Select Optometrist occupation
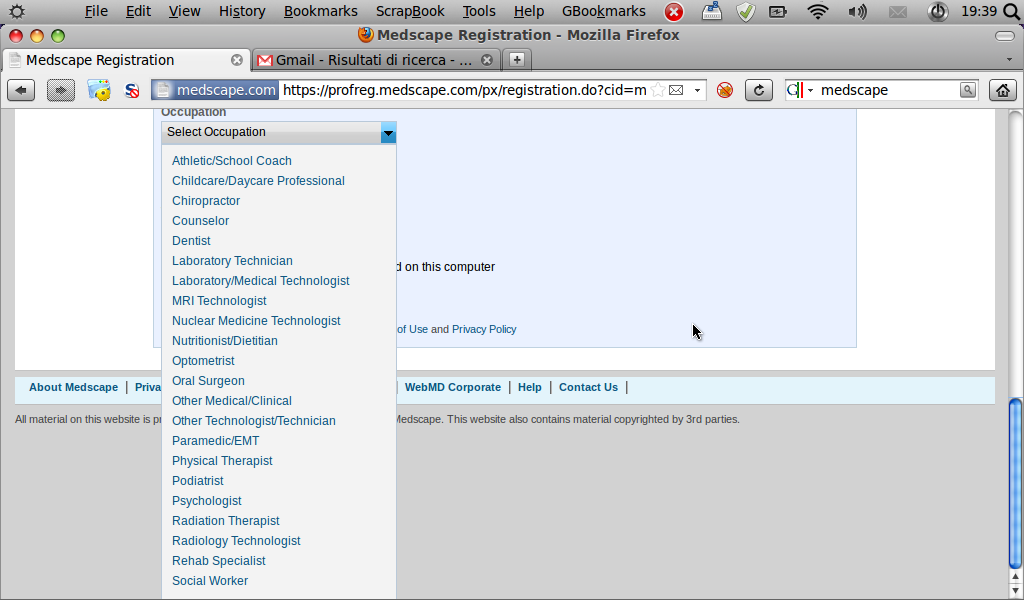 pyautogui.click(x=203, y=361)
